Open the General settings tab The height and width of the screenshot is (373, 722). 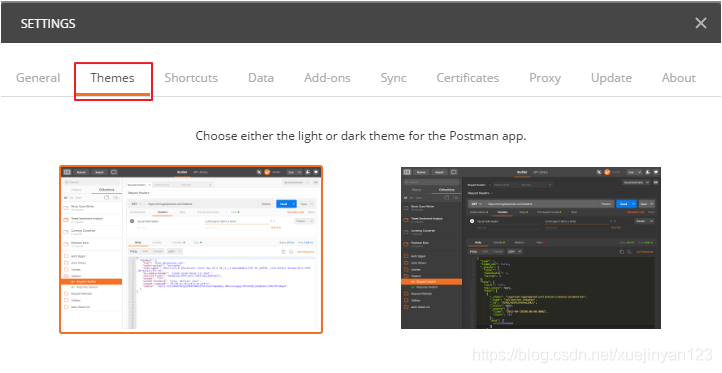tap(38, 78)
